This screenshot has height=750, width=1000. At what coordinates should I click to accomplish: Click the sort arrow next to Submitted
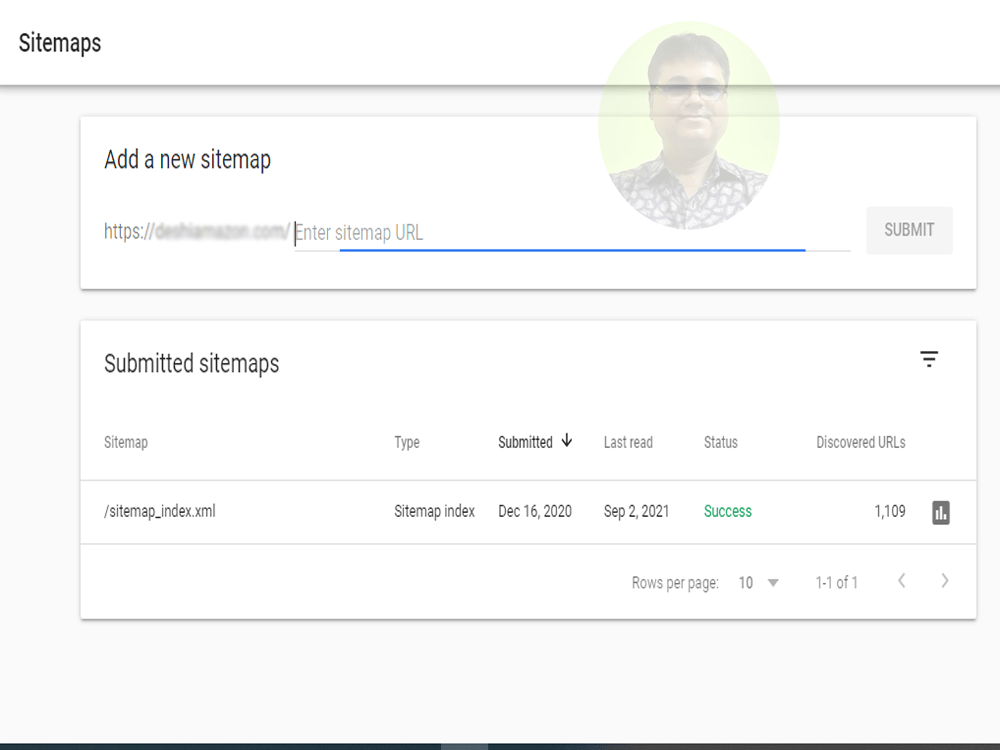click(566, 441)
